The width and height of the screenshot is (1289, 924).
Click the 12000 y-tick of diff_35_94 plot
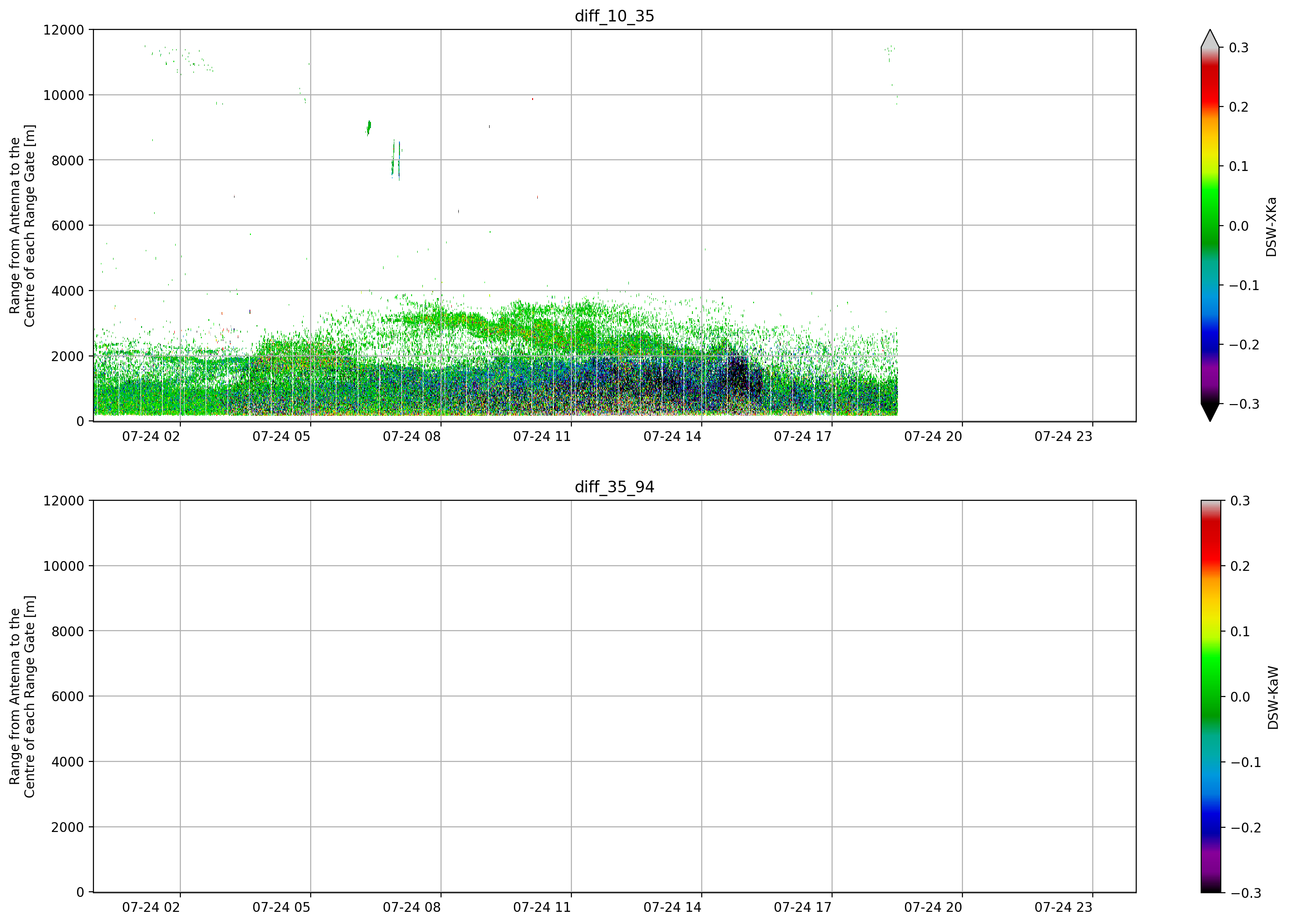click(x=64, y=501)
